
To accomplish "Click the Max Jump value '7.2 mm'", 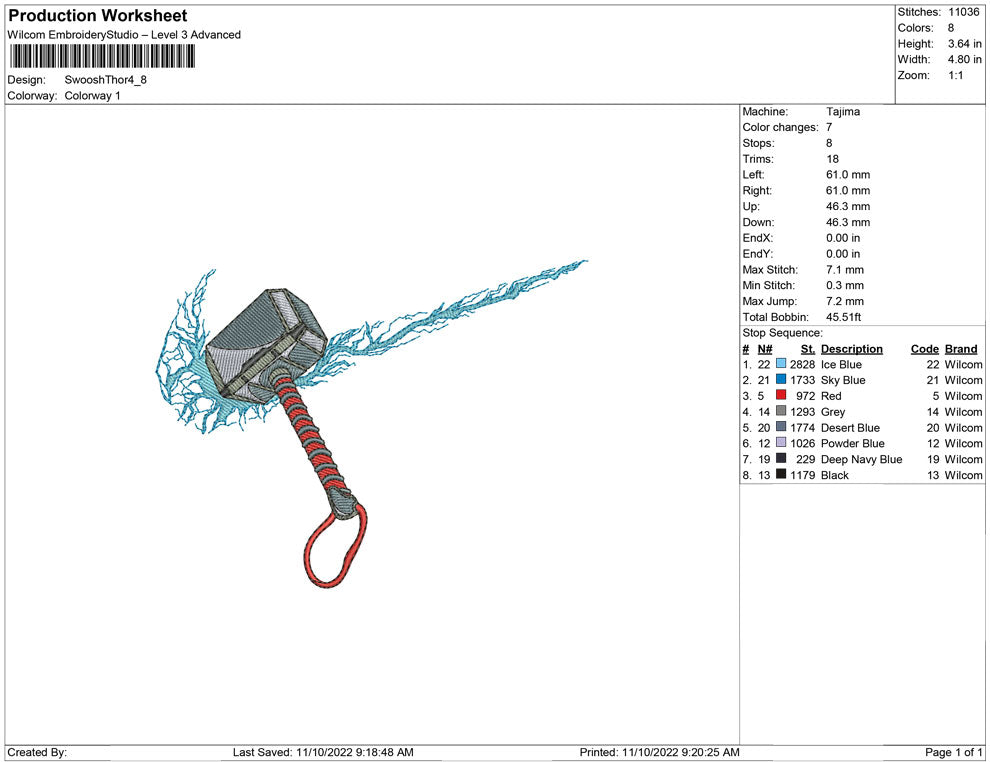I will (x=845, y=301).
